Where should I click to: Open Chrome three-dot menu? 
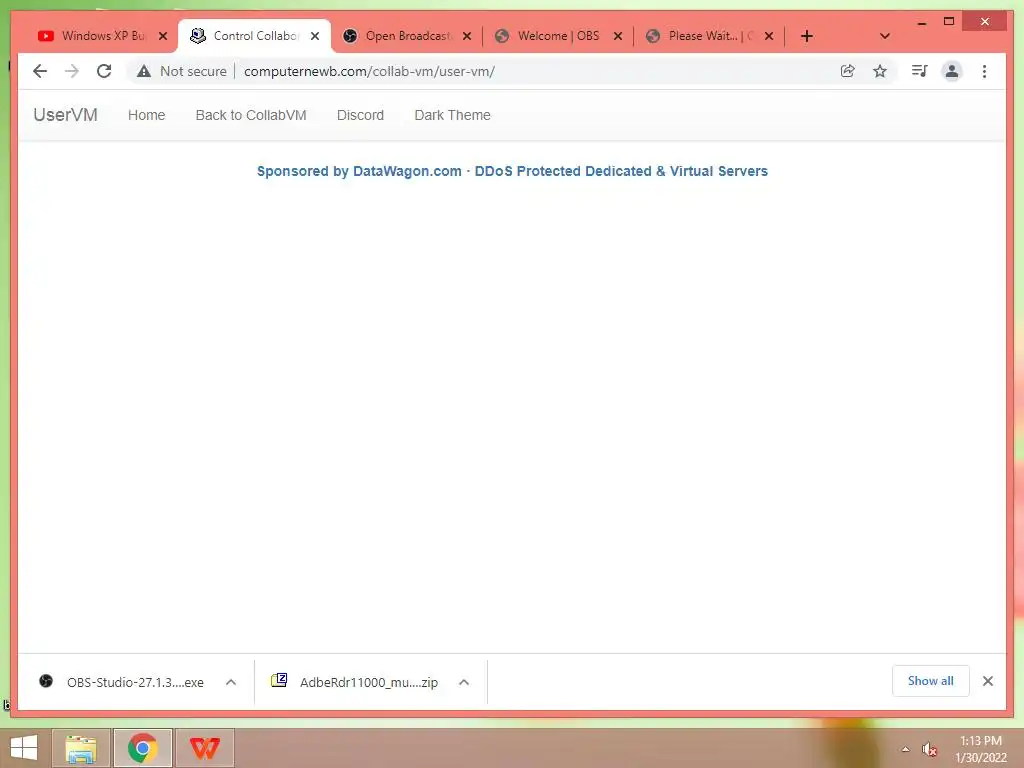click(x=984, y=71)
